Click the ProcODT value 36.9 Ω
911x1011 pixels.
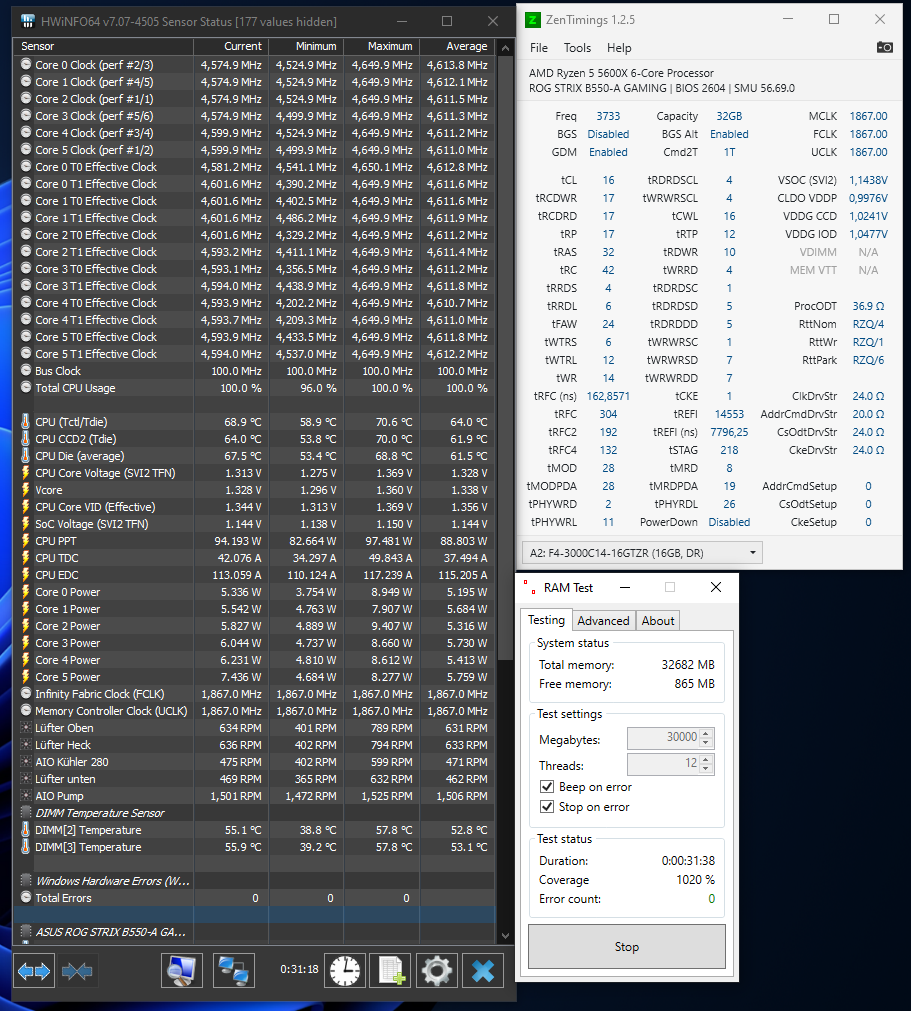click(x=868, y=306)
